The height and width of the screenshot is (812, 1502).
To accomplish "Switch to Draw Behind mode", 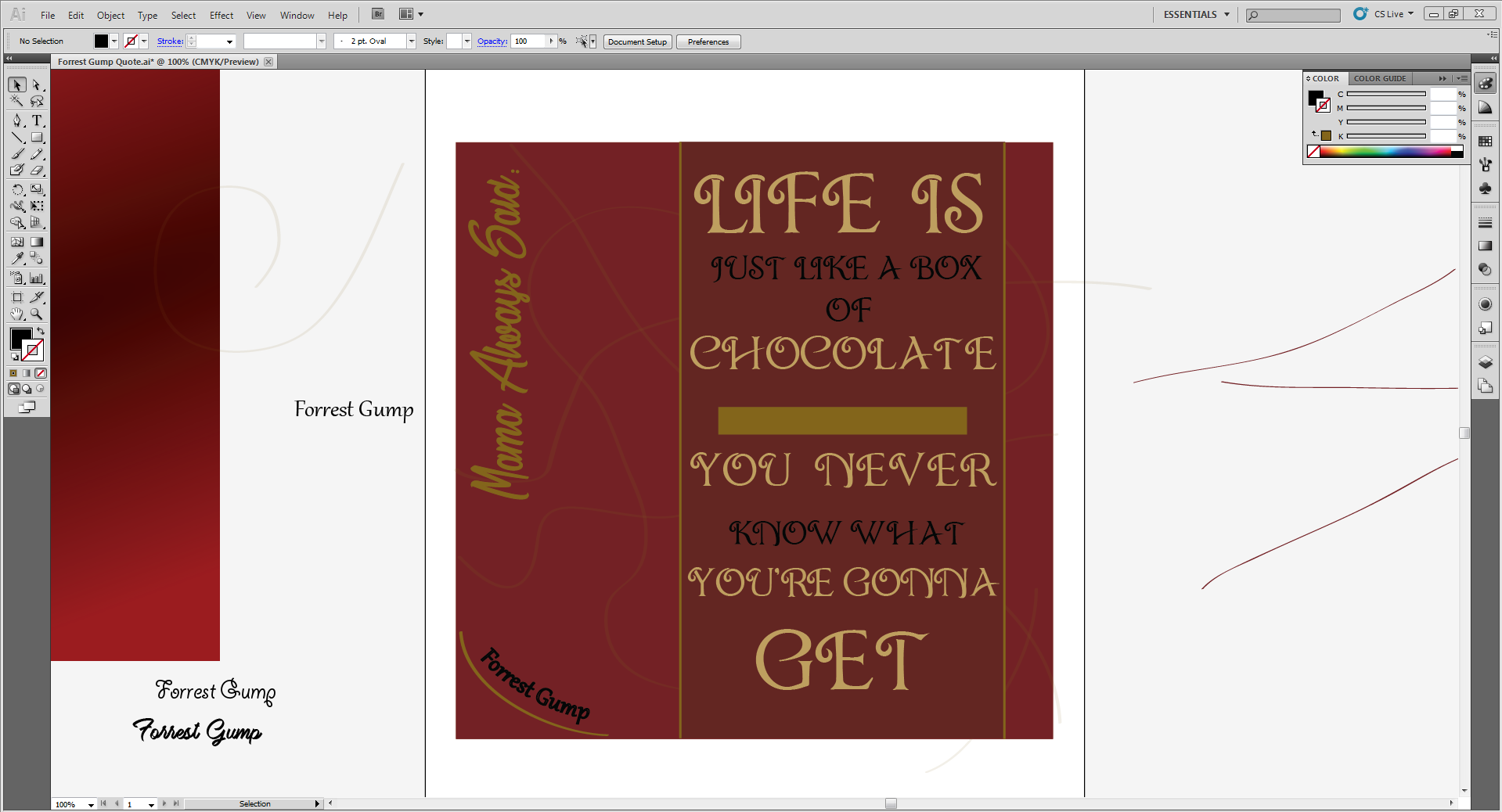I will [27, 389].
